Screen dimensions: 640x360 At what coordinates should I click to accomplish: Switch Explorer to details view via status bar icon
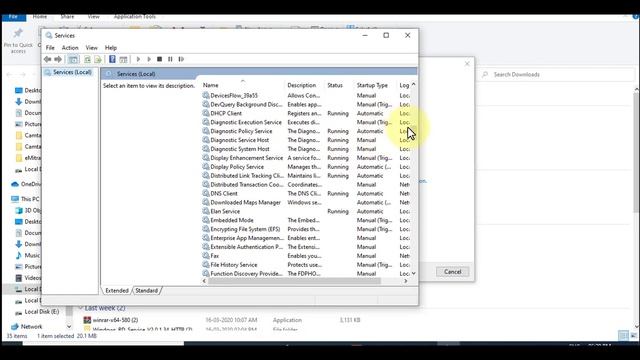coord(623,336)
